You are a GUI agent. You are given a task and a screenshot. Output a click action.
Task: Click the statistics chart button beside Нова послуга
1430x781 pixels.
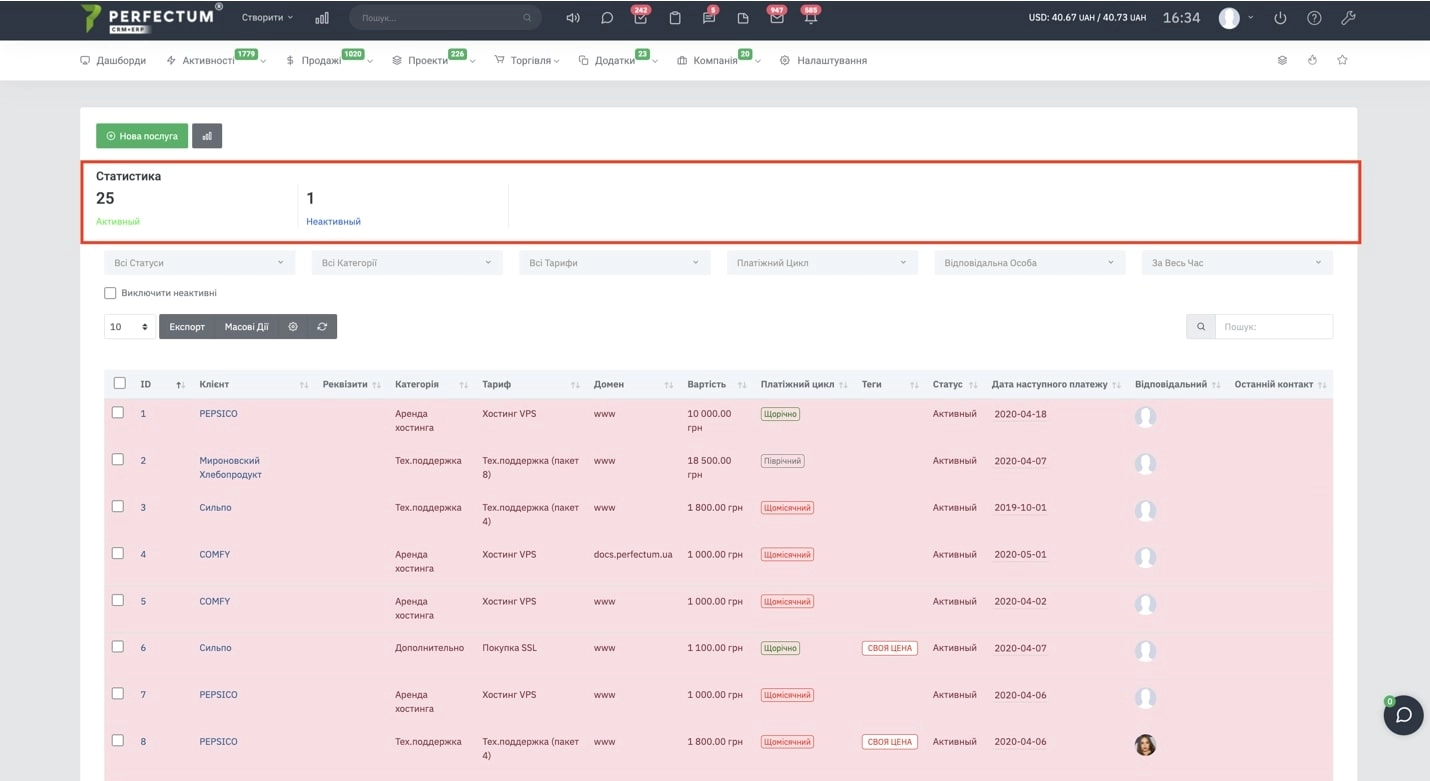[x=207, y=136]
